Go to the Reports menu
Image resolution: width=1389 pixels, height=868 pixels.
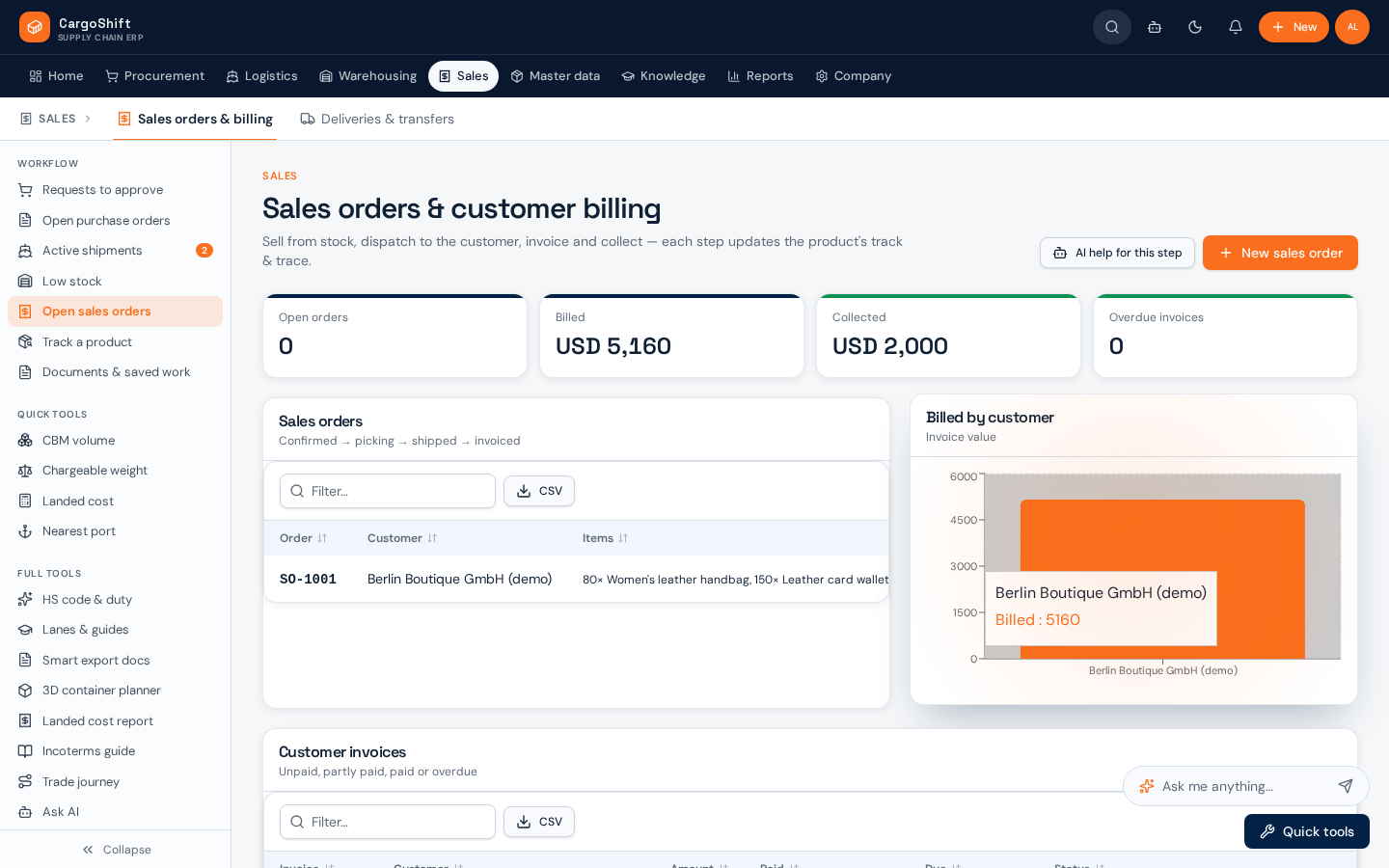760,76
